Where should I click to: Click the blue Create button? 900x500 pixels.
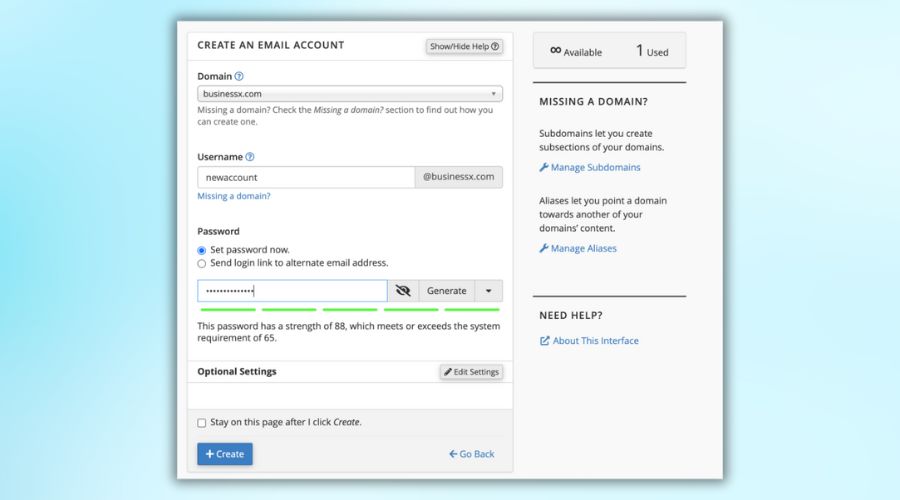click(224, 454)
